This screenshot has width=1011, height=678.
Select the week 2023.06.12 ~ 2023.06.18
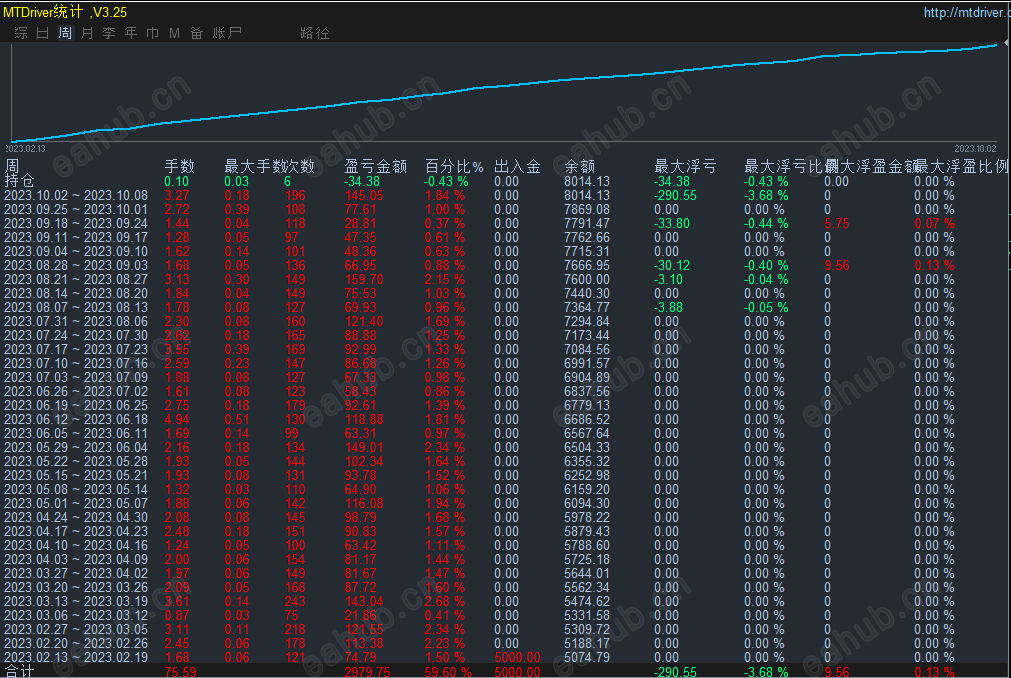click(76, 419)
